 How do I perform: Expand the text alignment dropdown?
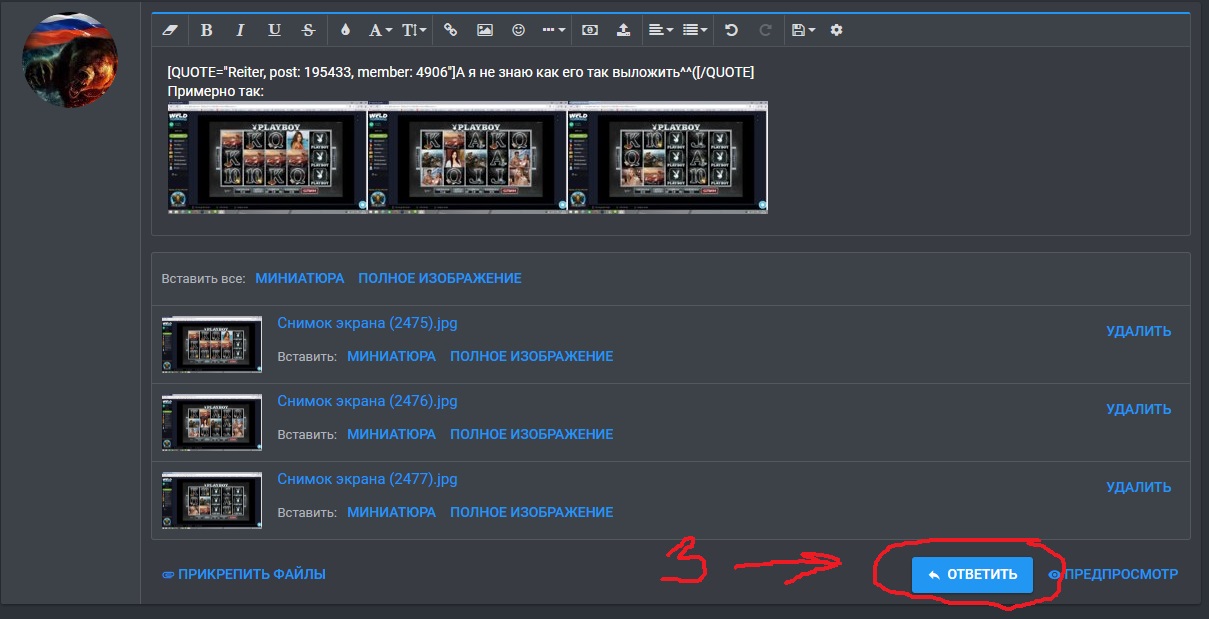tap(660, 30)
